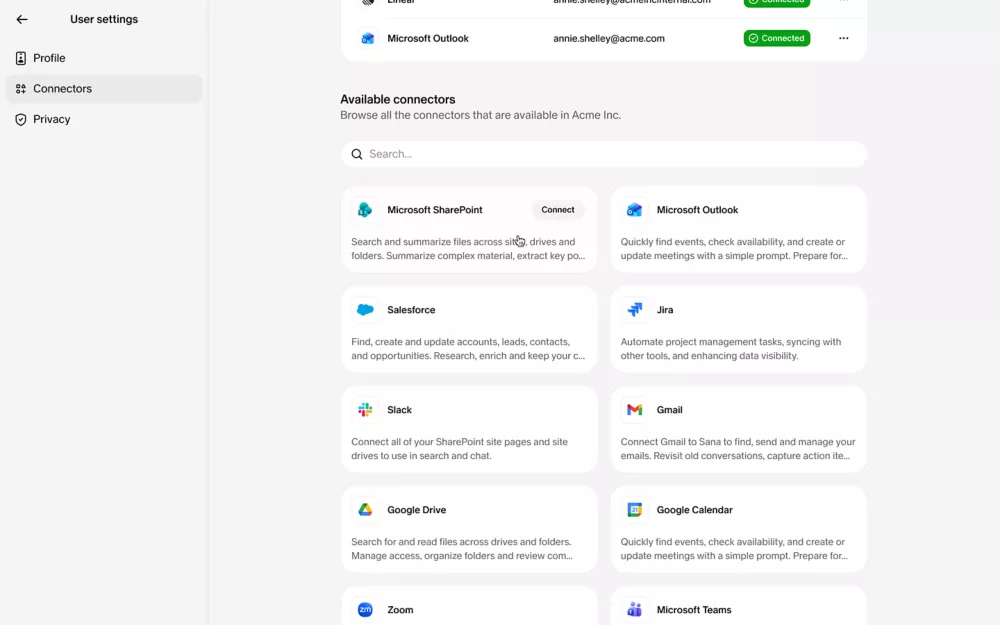Click the User settings title
The width and height of the screenshot is (1000, 625).
(104, 19)
